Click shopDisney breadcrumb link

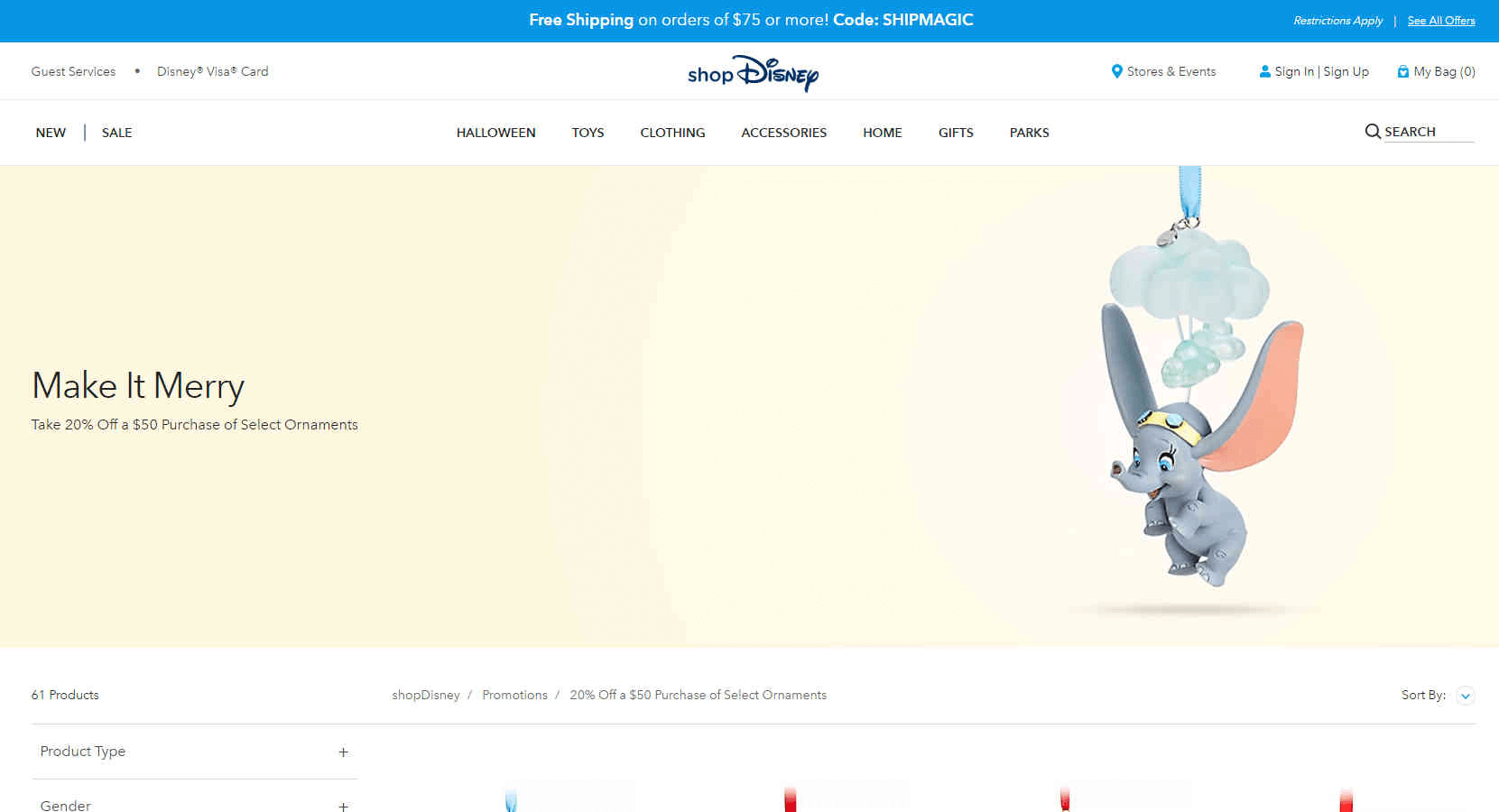coord(426,695)
